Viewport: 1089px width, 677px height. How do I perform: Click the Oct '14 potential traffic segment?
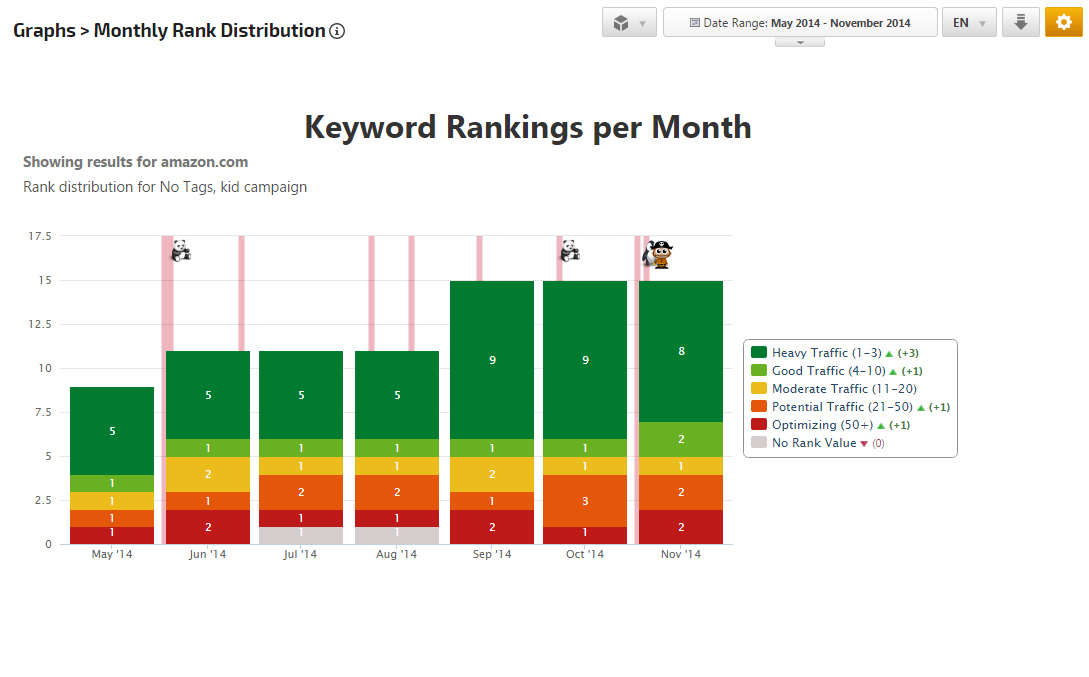coord(585,500)
